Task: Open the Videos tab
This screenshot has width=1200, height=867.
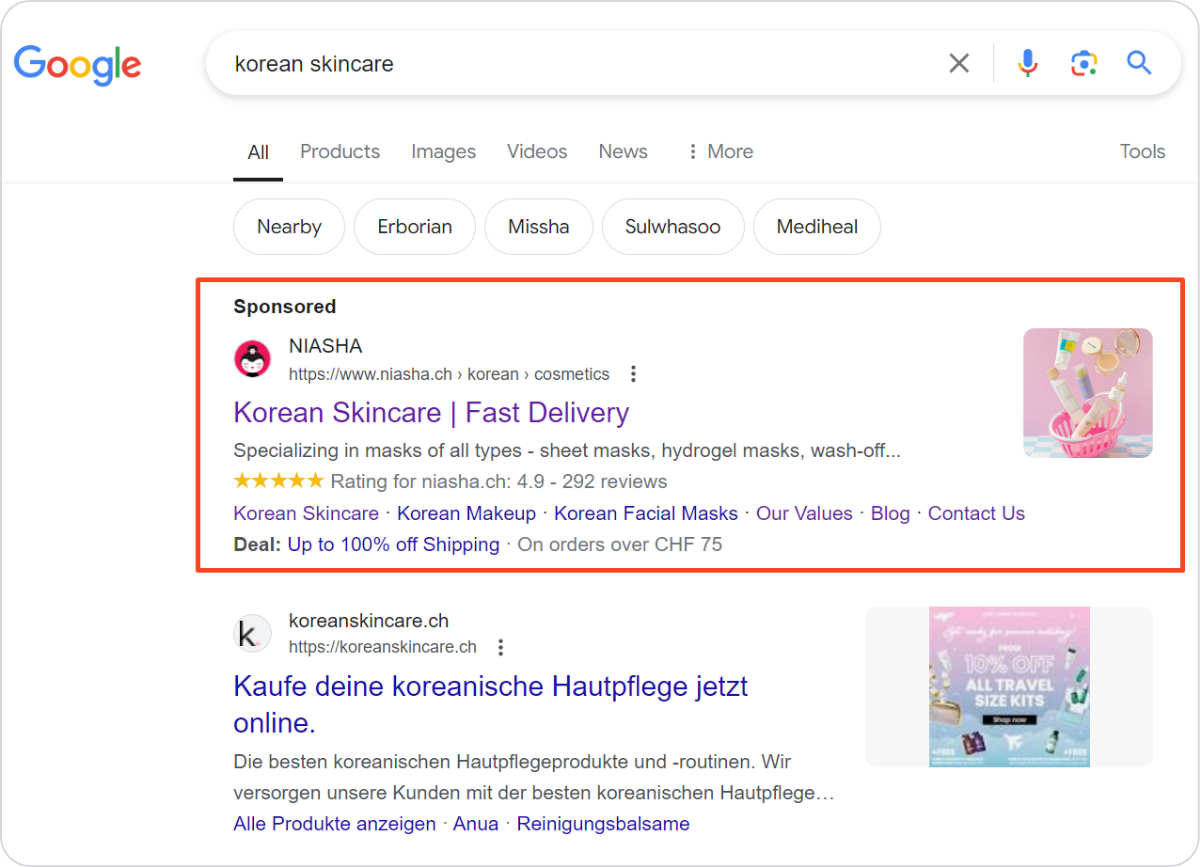Action: (537, 152)
